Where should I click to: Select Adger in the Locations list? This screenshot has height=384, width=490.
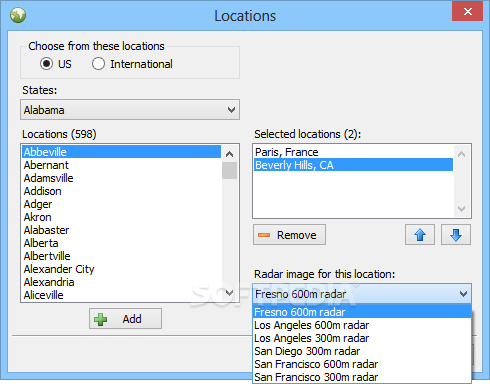point(121,204)
